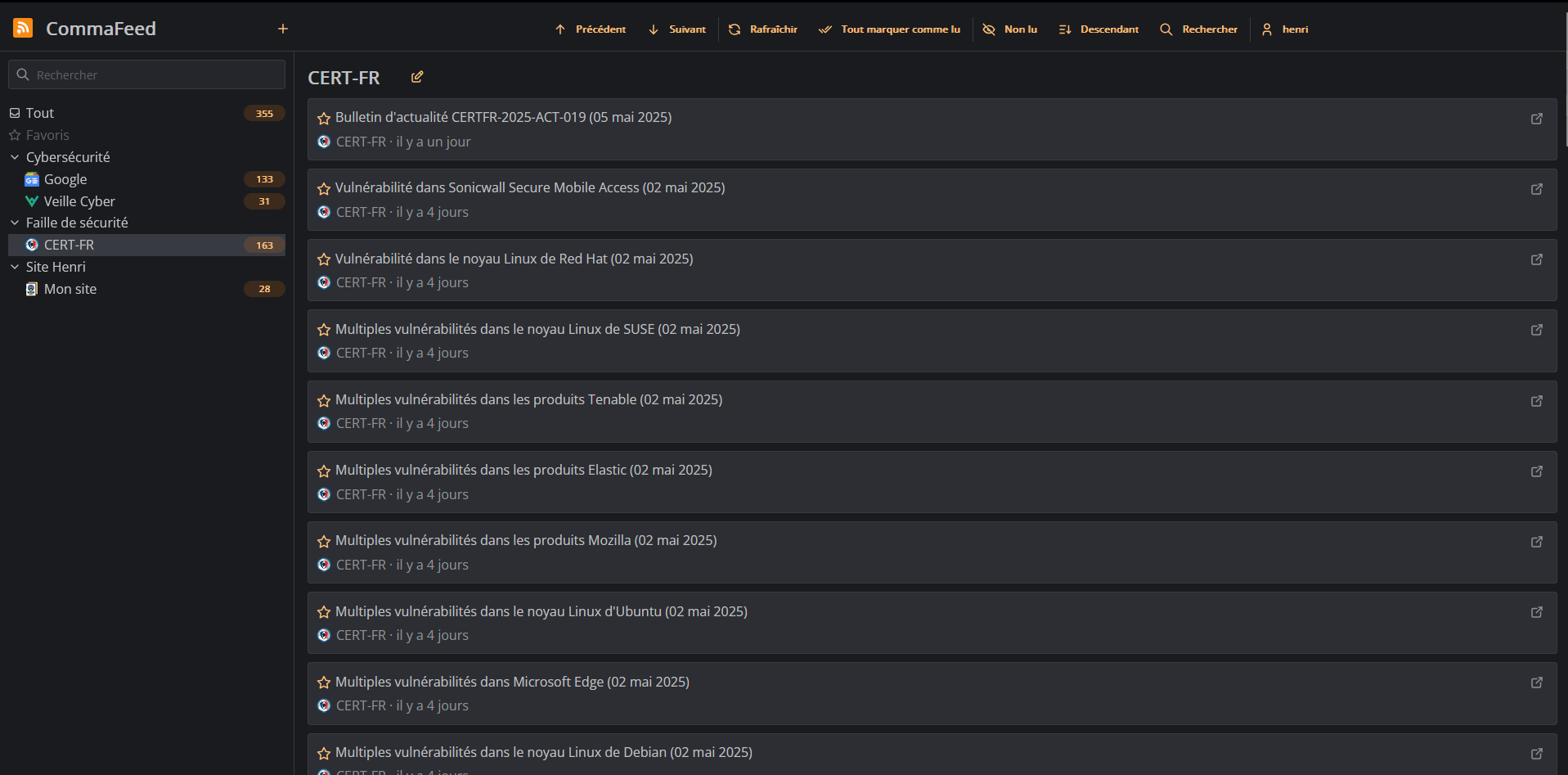1568x775 pixels.
Task: Click the CommaFeed title text
Action: (101, 29)
